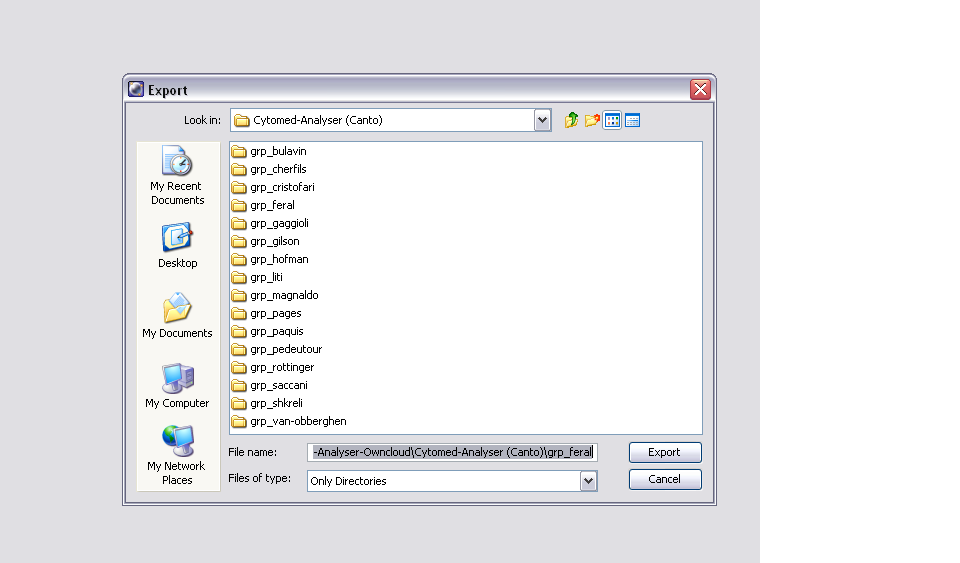This screenshot has width=960, height=563.
Task: Click the Export button
Action: tap(665, 452)
